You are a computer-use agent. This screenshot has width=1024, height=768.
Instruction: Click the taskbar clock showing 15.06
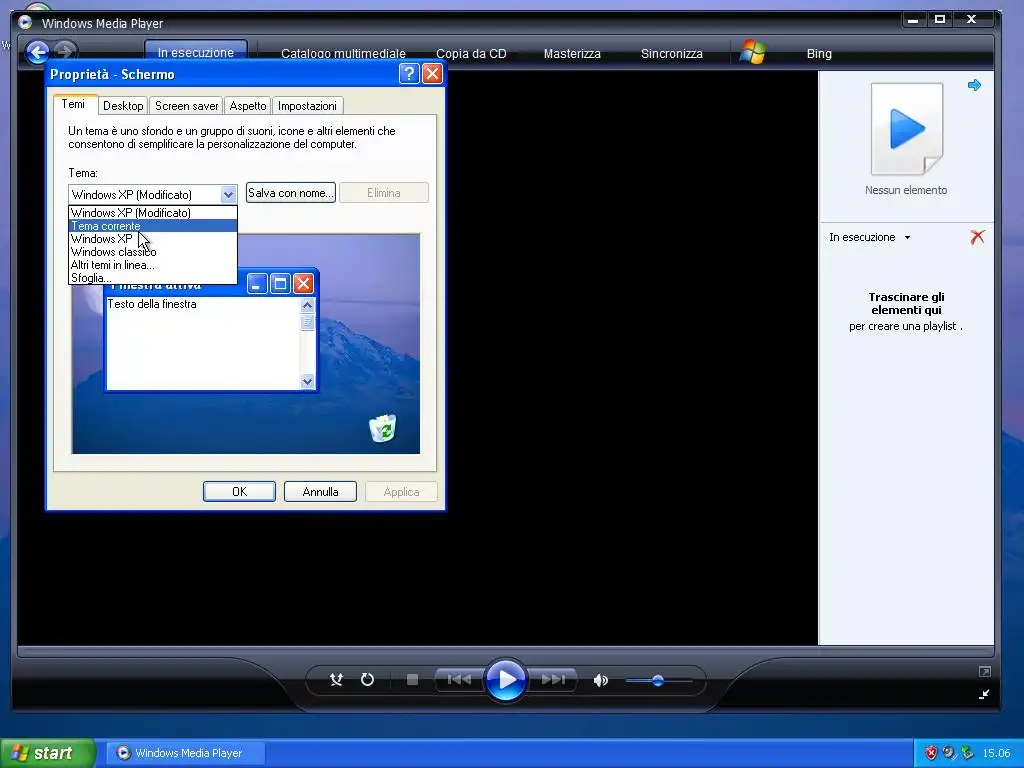(996, 753)
